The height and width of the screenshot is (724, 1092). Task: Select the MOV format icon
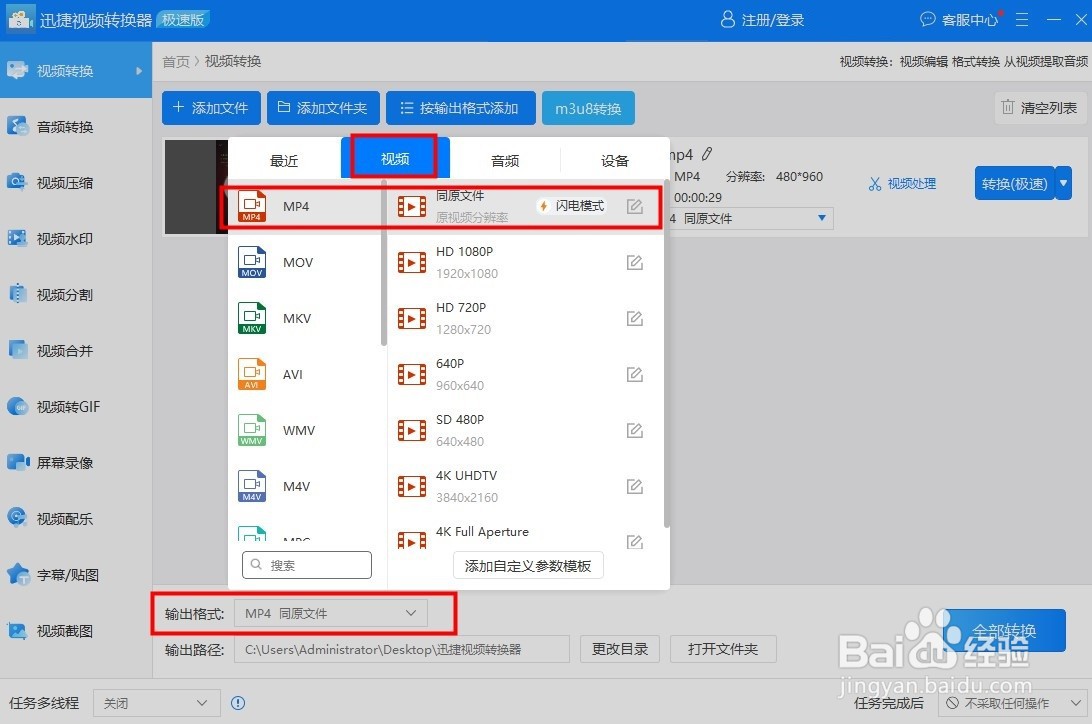pos(251,262)
